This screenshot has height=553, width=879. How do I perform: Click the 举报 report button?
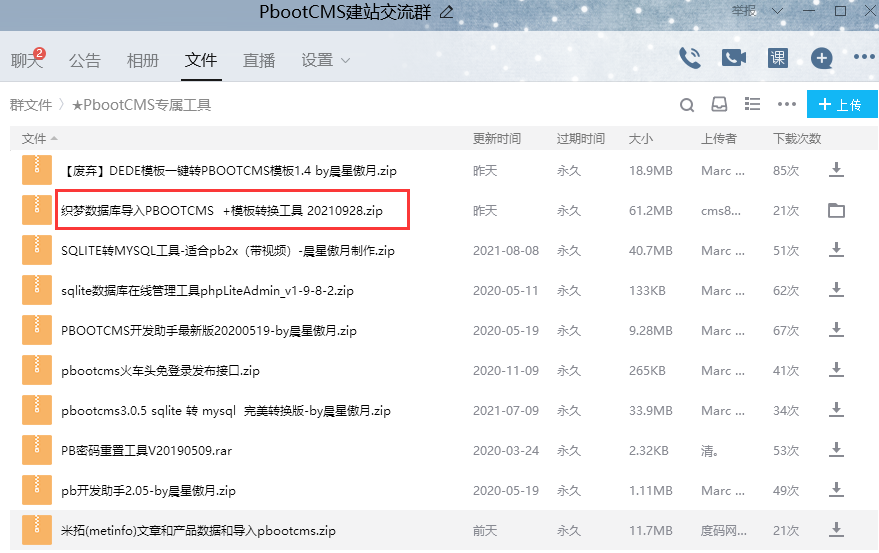tap(744, 11)
